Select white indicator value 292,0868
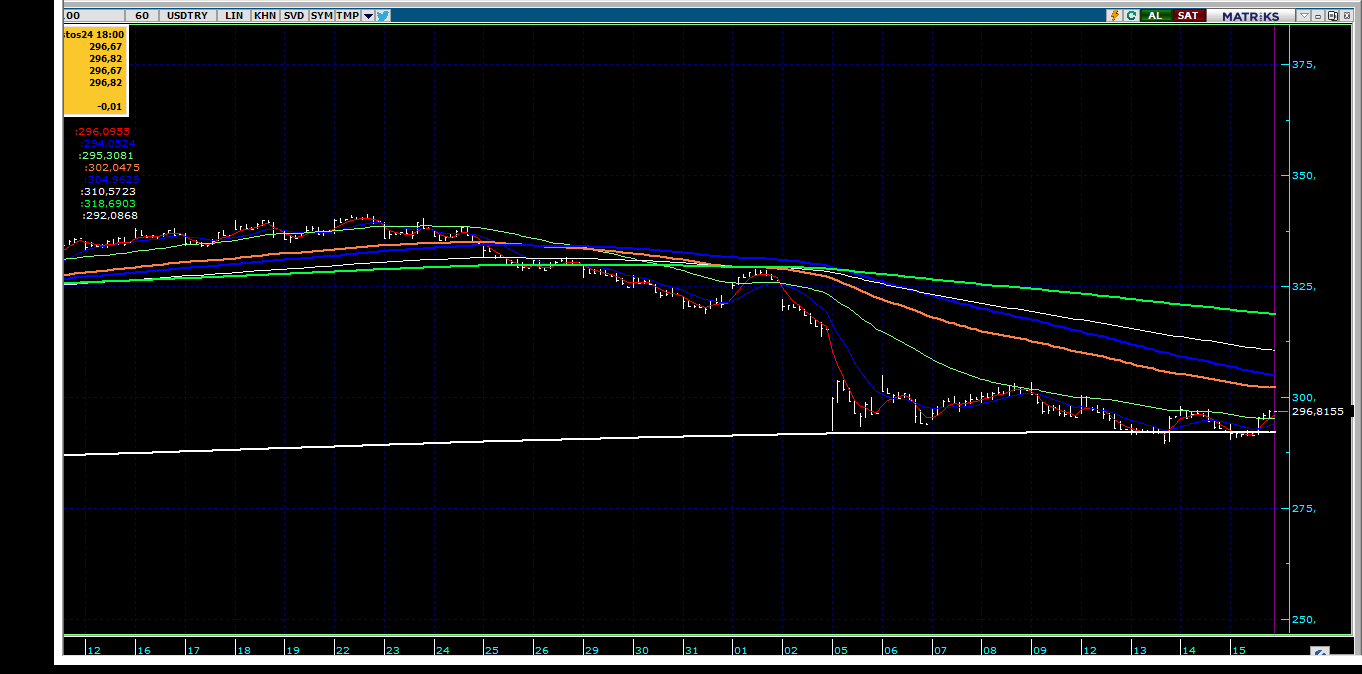This screenshot has width=1362, height=674. (110, 215)
